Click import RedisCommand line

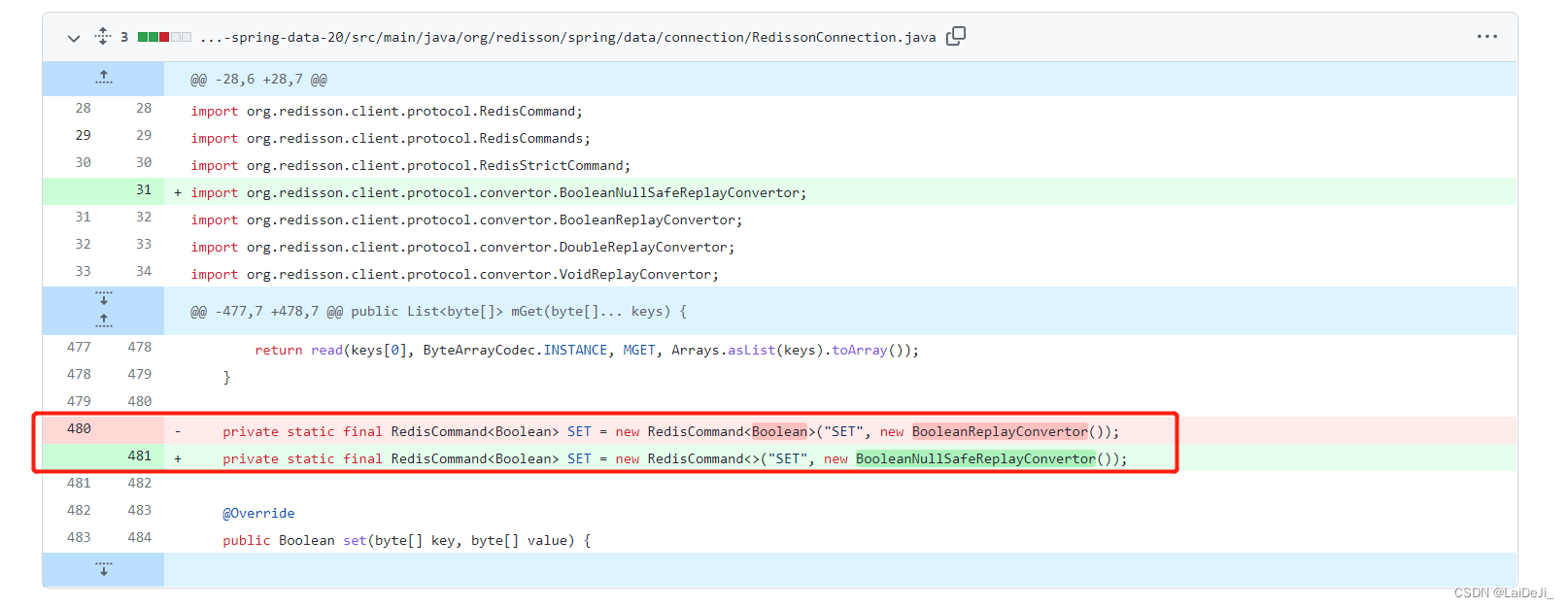(387, 112)
